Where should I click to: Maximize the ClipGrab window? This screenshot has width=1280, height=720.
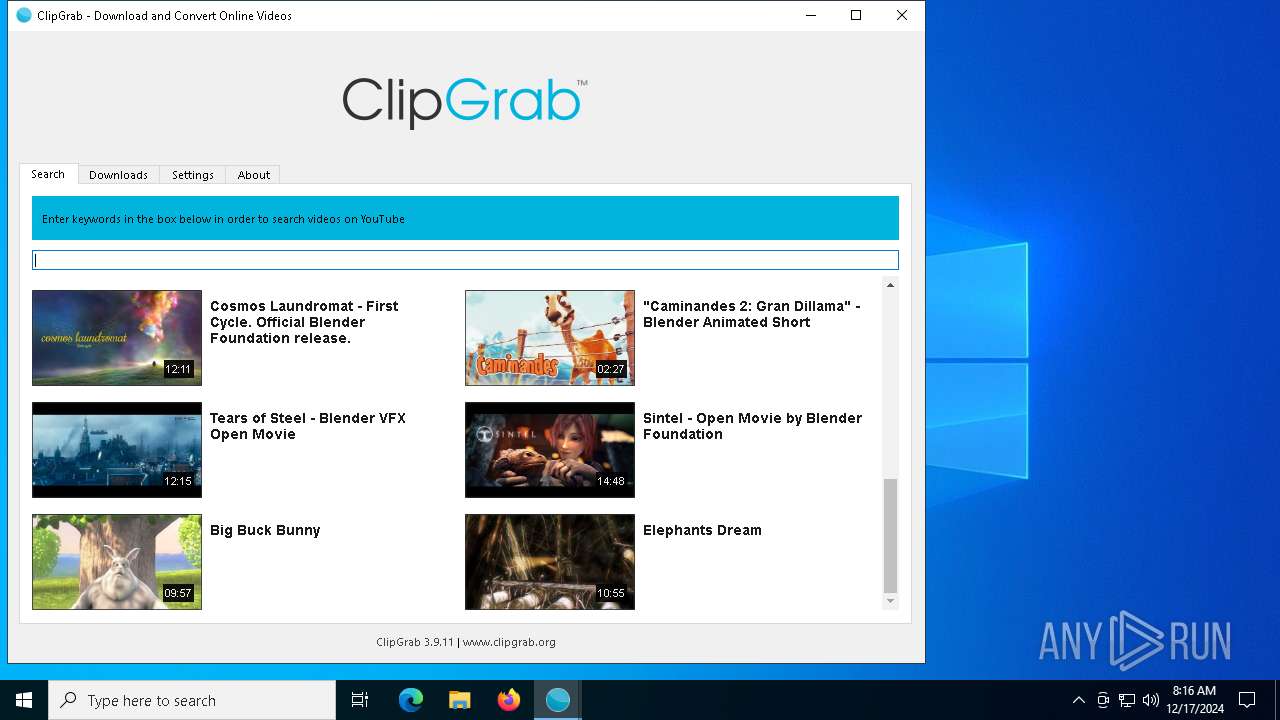coord(856,16)
